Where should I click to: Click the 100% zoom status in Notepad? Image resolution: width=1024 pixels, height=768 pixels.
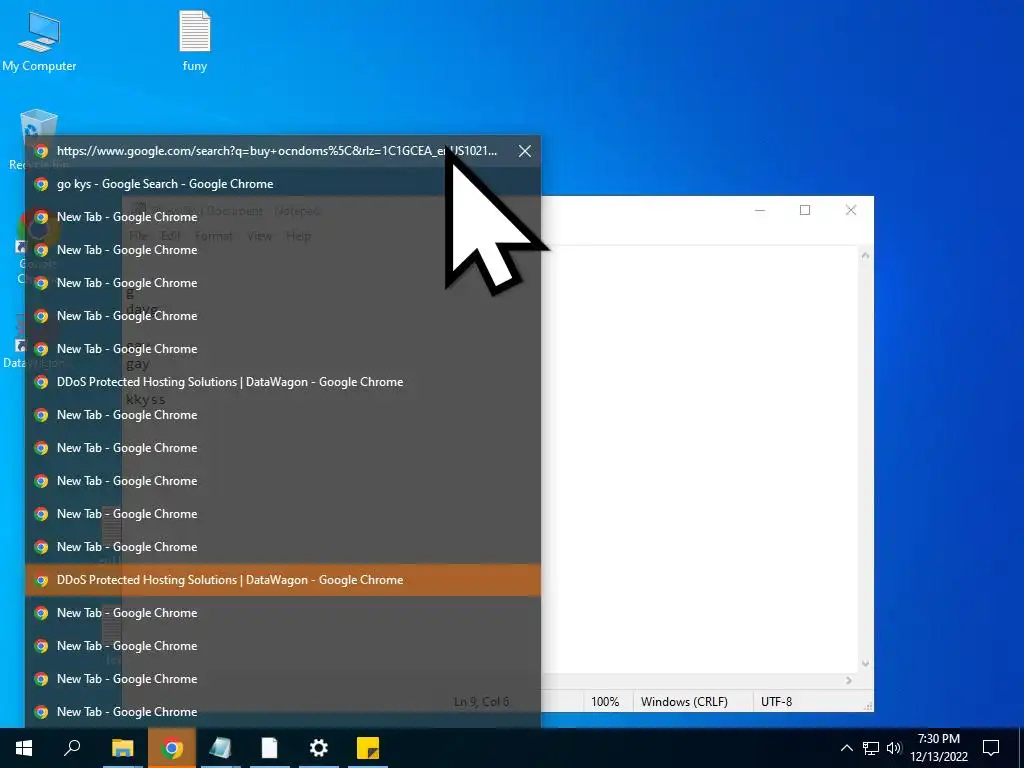tap(605, 701)
